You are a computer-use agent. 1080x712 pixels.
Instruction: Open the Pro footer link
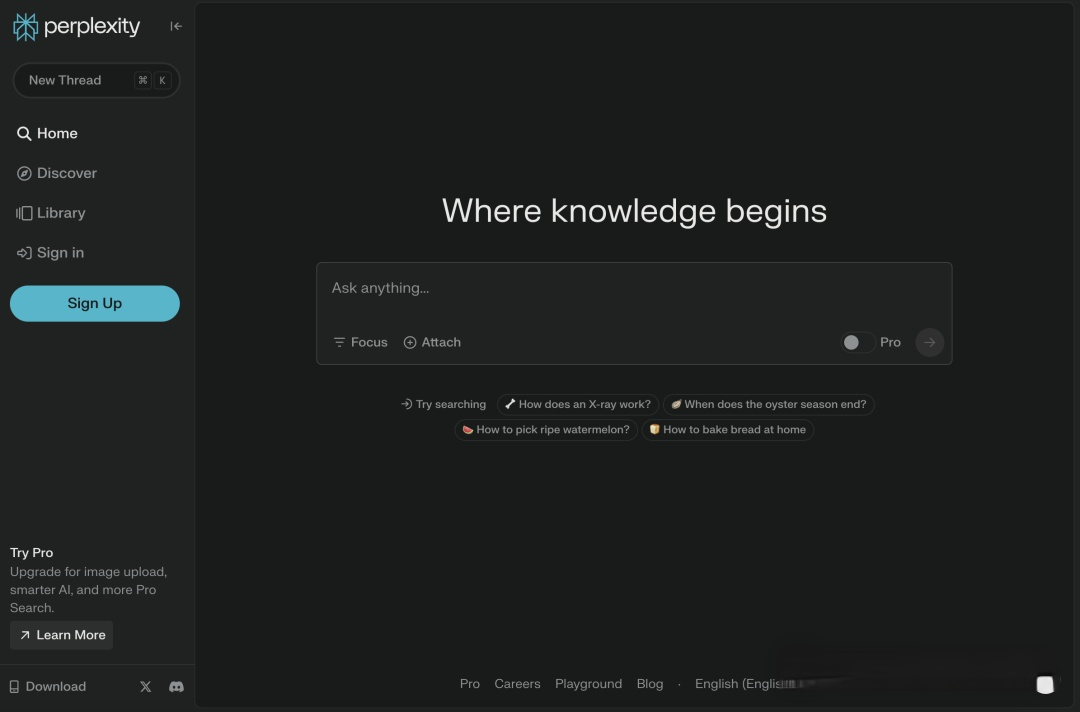470,684
